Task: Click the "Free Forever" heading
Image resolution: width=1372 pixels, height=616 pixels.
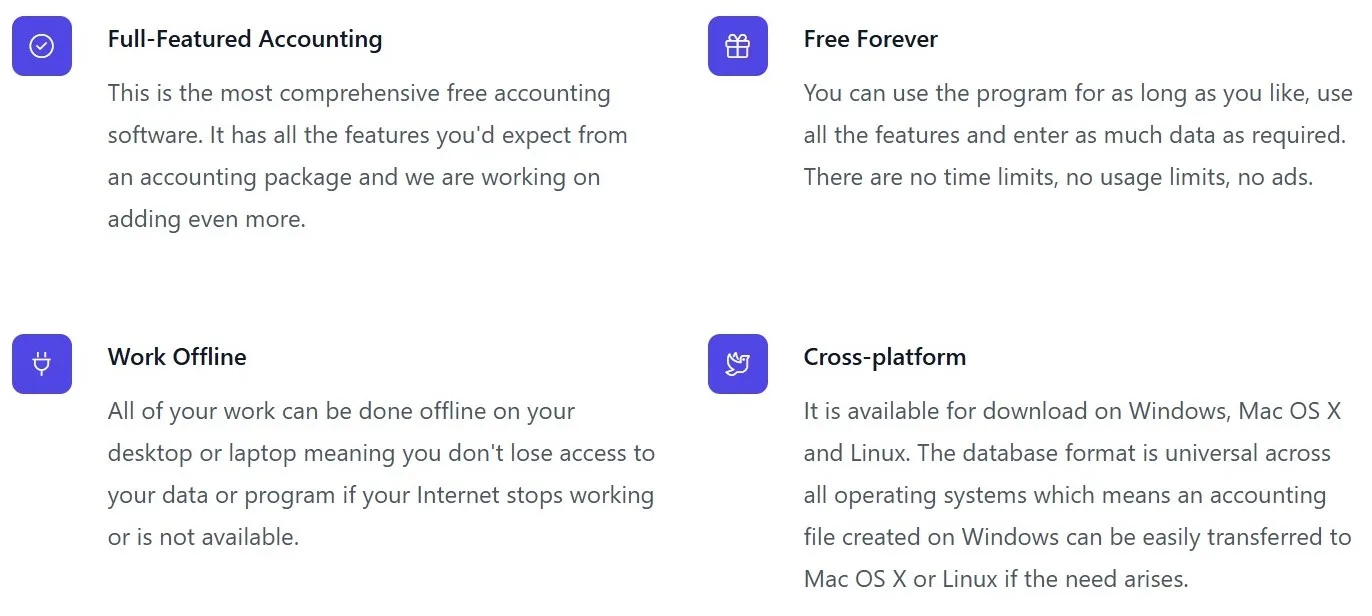Action: tap(870, 39)
